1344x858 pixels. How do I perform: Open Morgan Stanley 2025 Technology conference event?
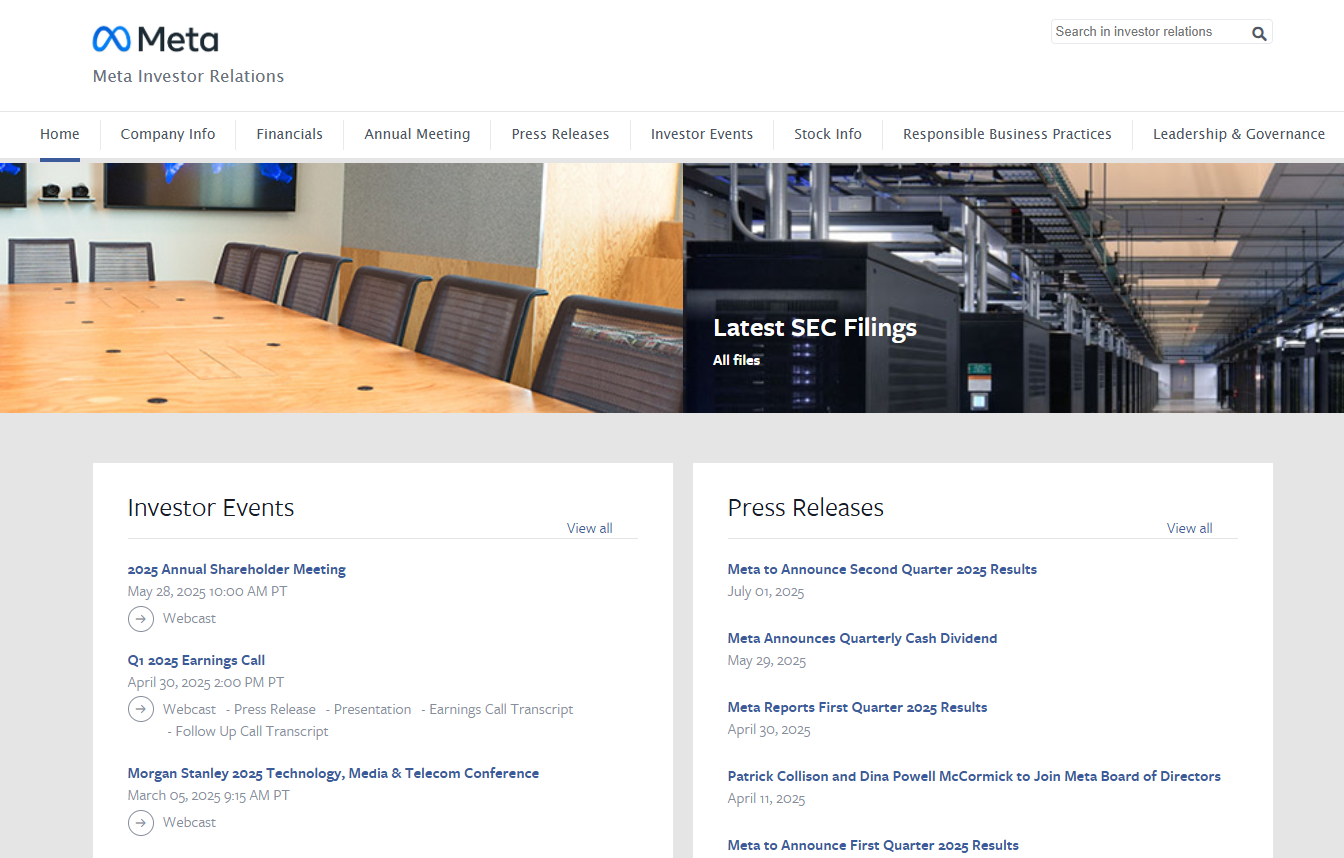point(333,773)
